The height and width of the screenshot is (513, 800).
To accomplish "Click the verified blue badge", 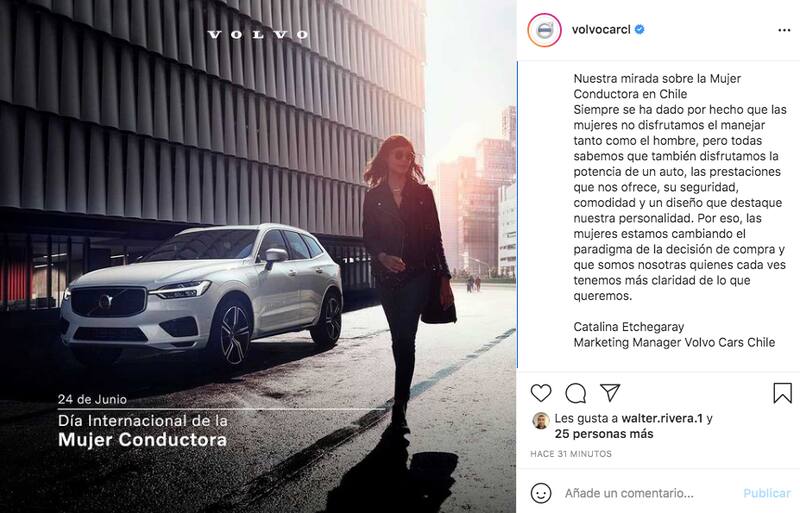I will click(x=639, y=30).
